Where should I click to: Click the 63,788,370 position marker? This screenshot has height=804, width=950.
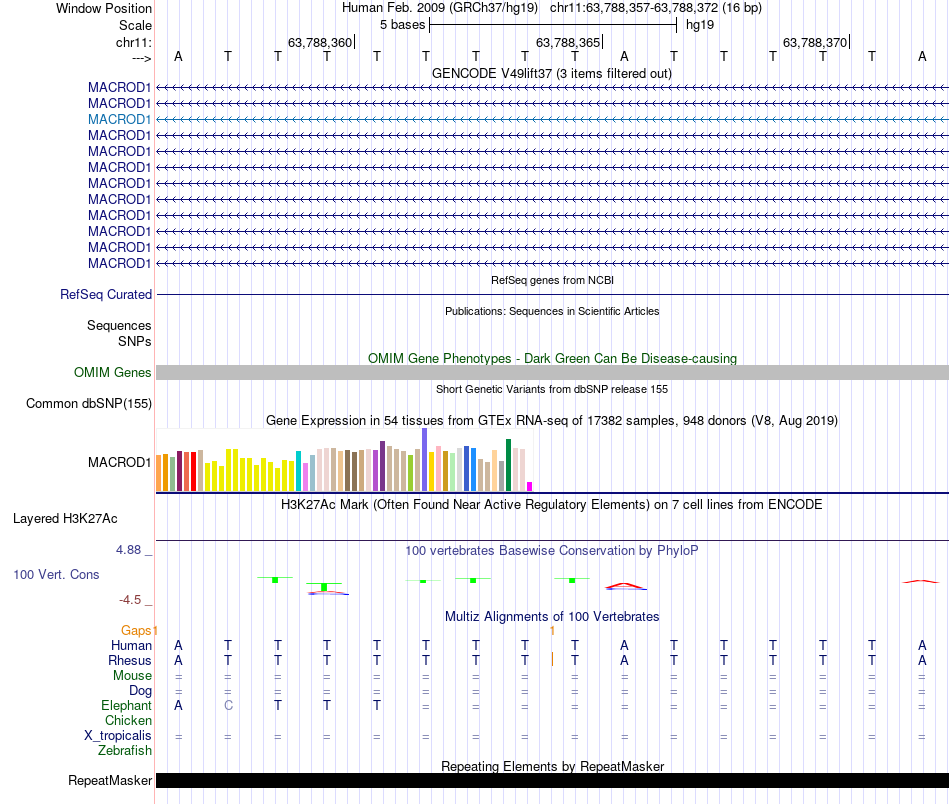(815, 42)
